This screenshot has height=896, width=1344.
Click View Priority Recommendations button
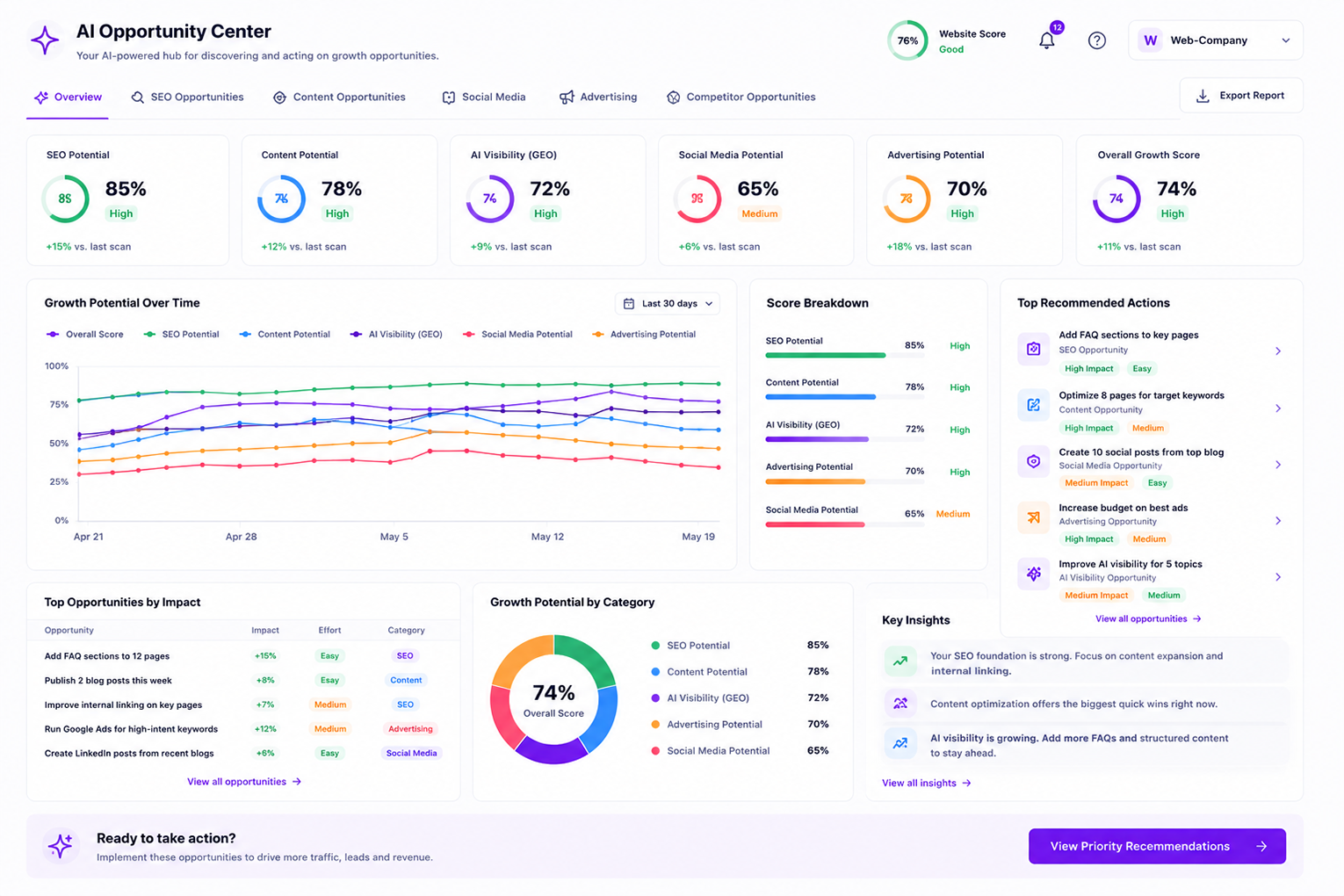(x=1157, y=846)
